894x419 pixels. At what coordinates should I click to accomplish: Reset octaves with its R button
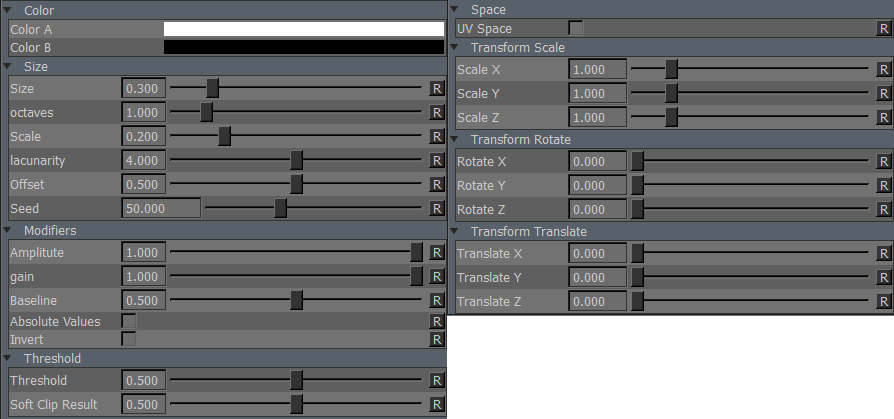[437, 112]
